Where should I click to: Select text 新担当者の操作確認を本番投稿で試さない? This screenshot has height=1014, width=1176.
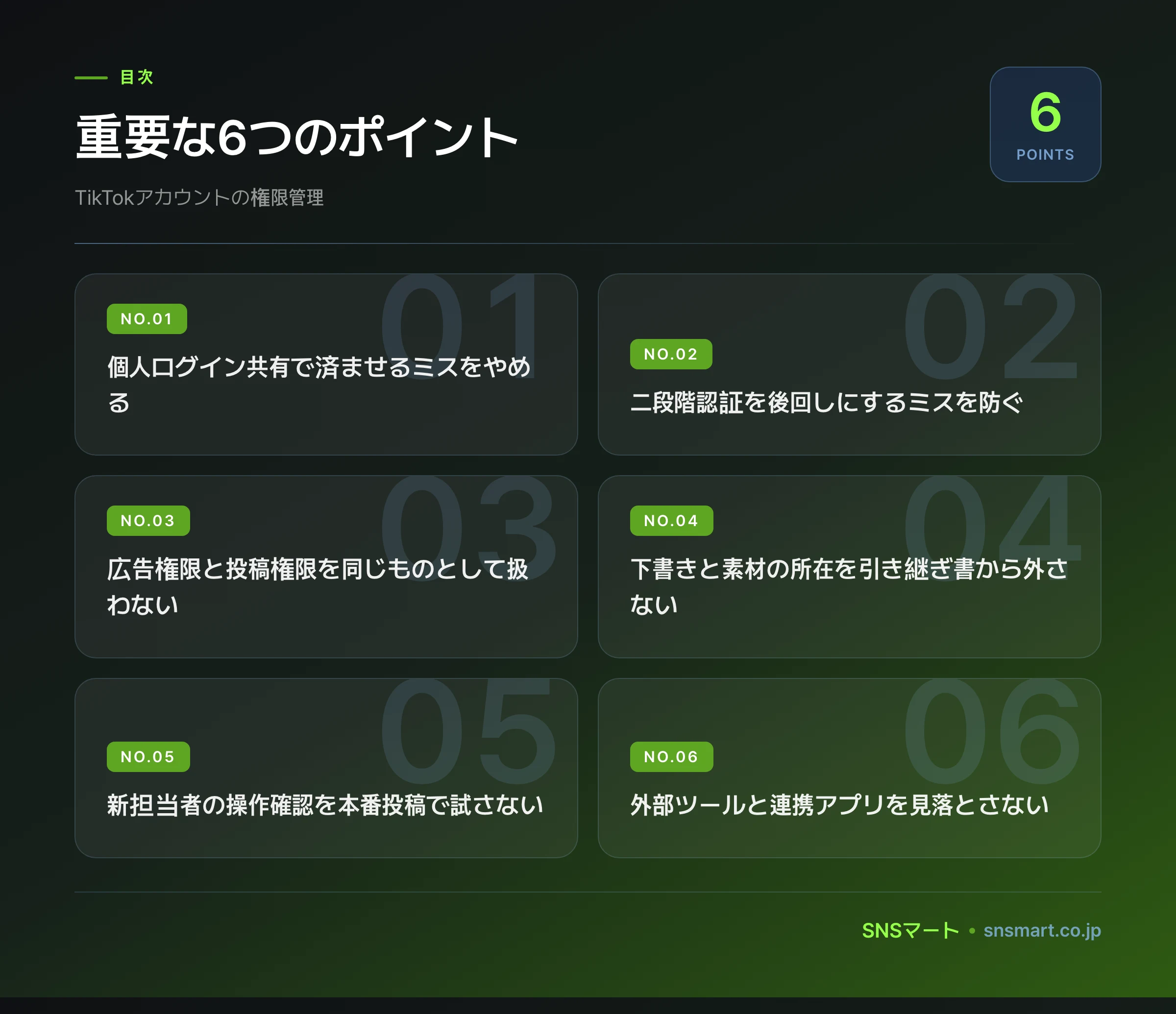325,805
